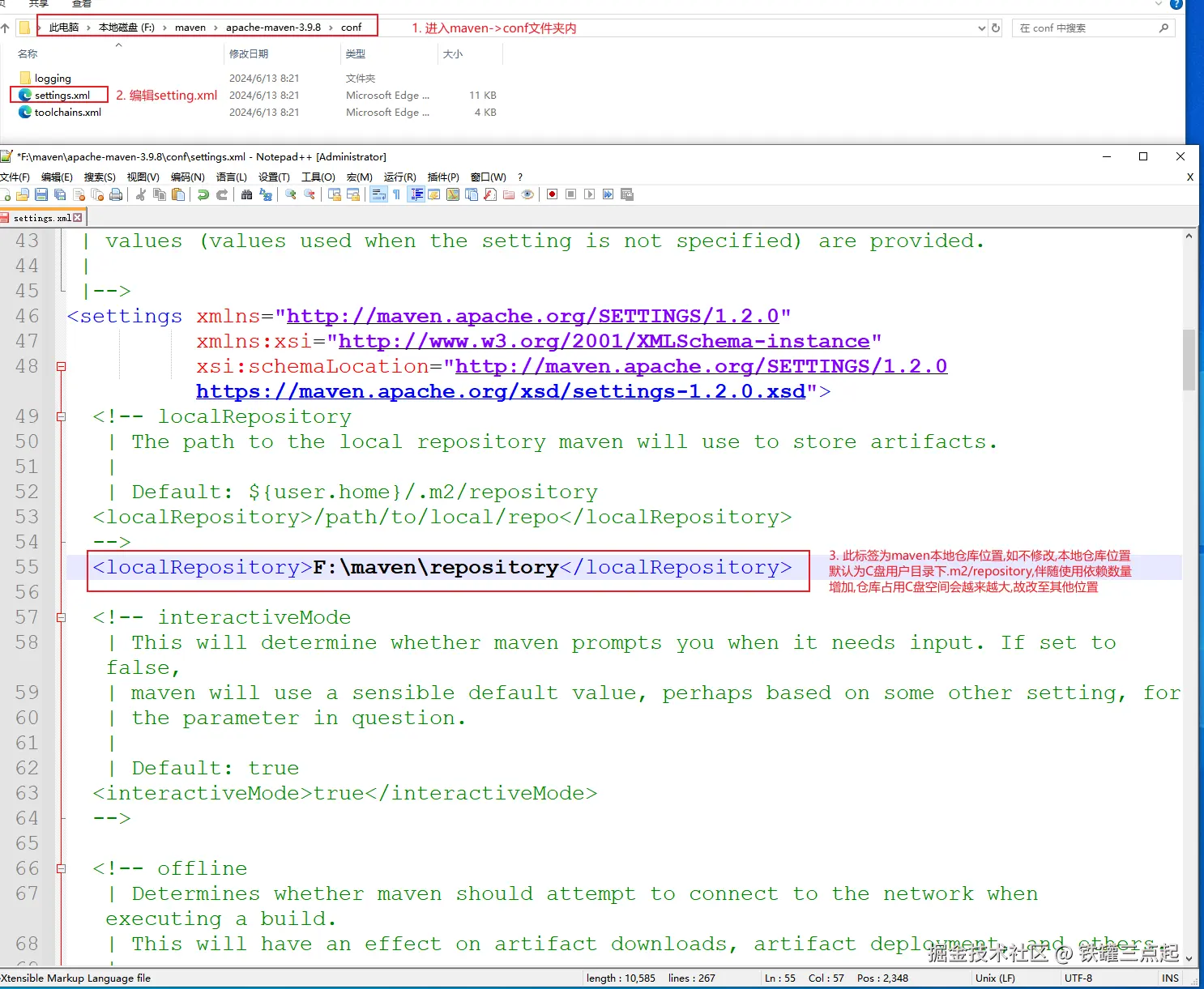This screenshot has width=1204, height=989.
Task: Collapse interactiveMode comment fold at line 57
Action: coord(61,617)
